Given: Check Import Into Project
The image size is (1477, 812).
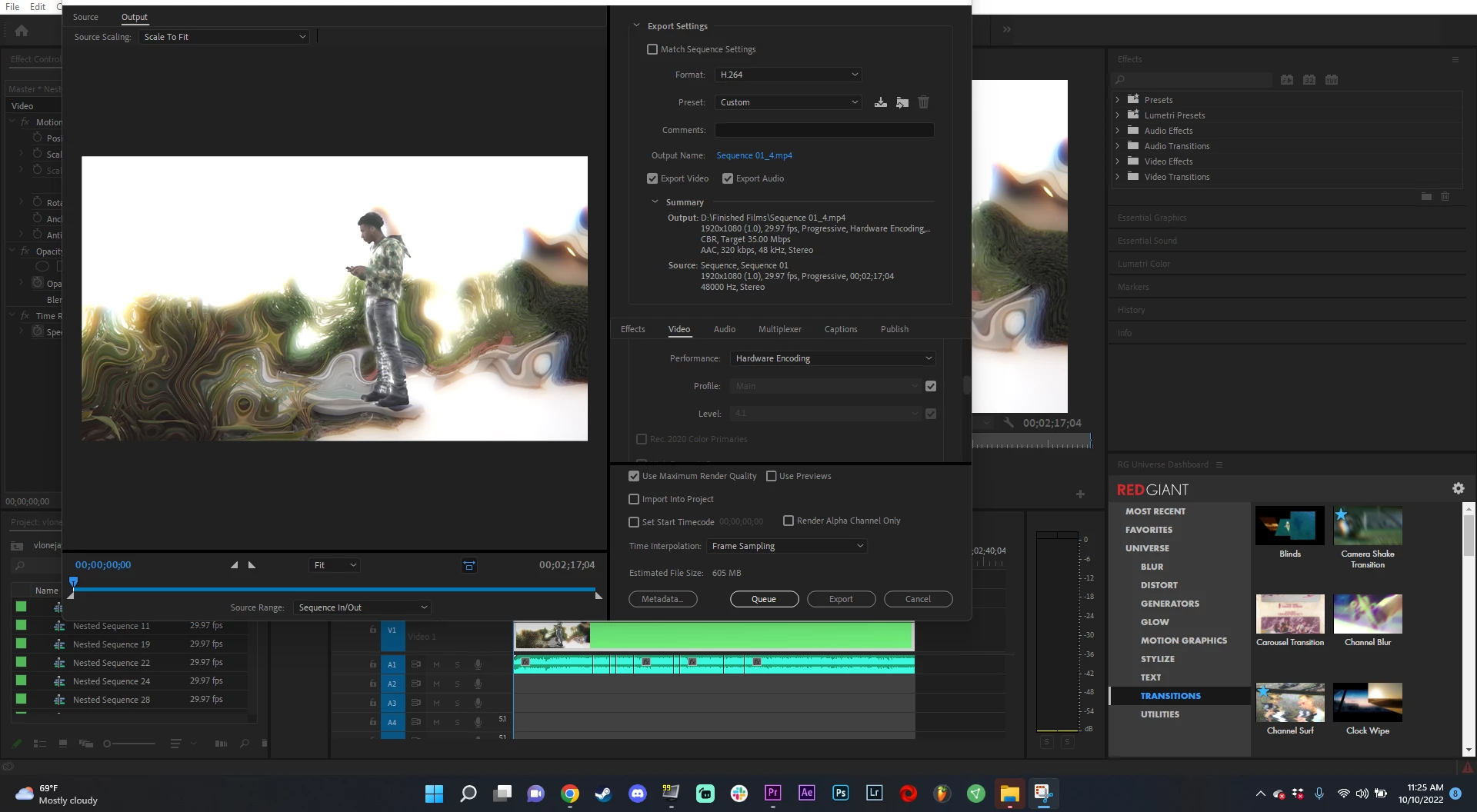Looking at the screenshot, I should (x=634, y=499).
